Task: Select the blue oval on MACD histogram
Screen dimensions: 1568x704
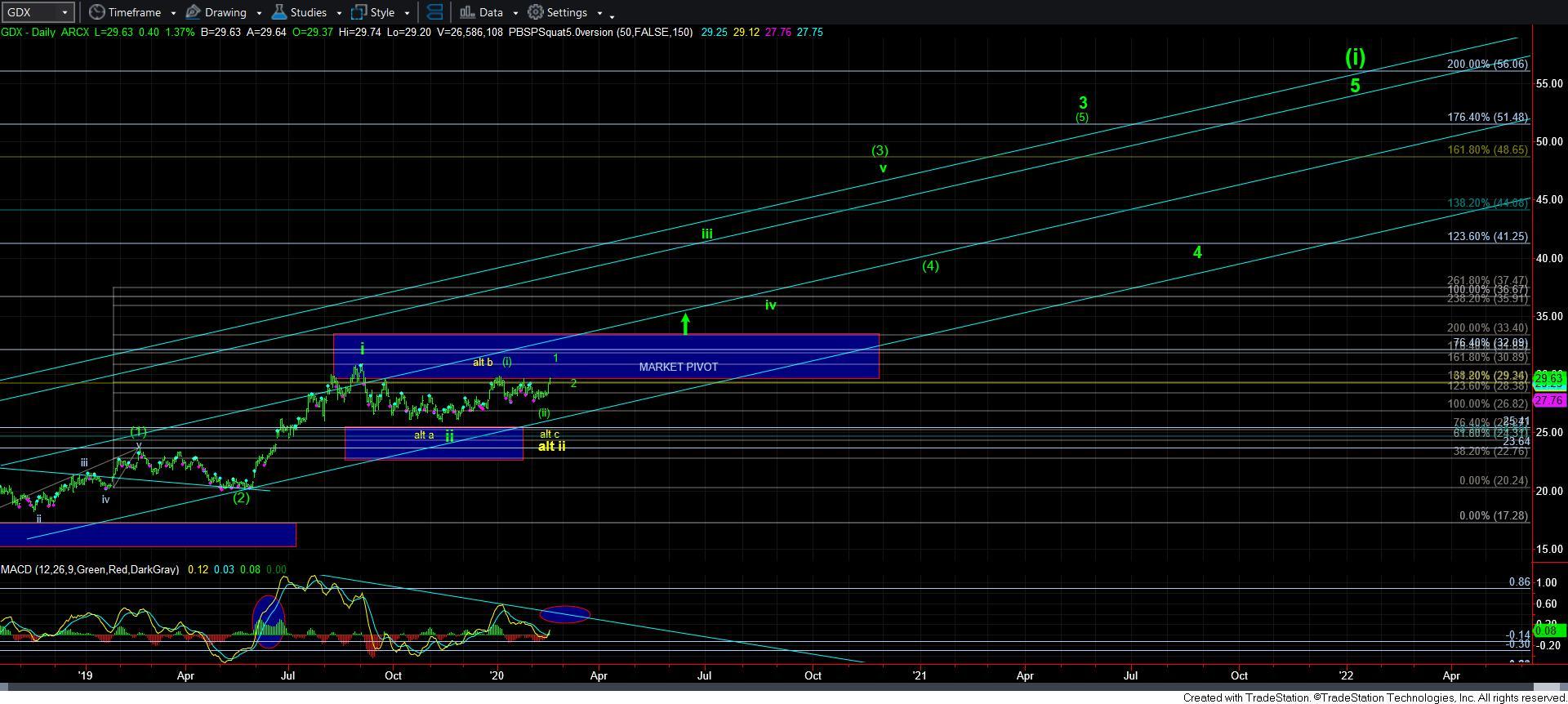Action: pyautogui.click(x=269, y=622)
